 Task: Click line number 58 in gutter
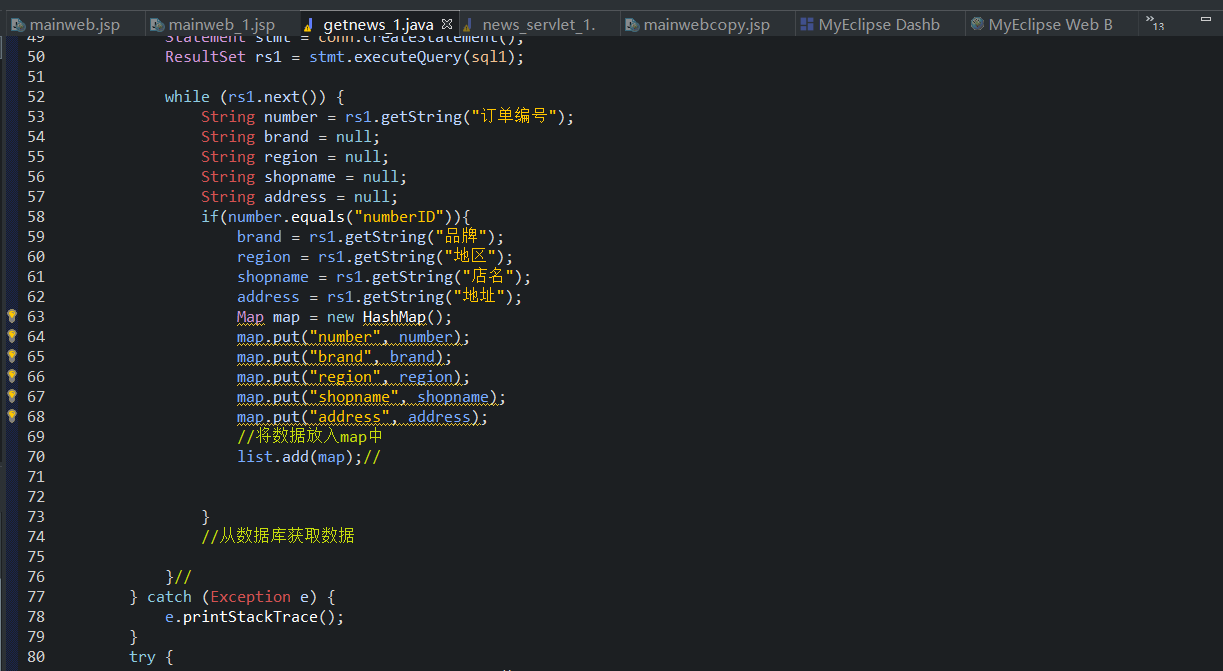point(36,217)
